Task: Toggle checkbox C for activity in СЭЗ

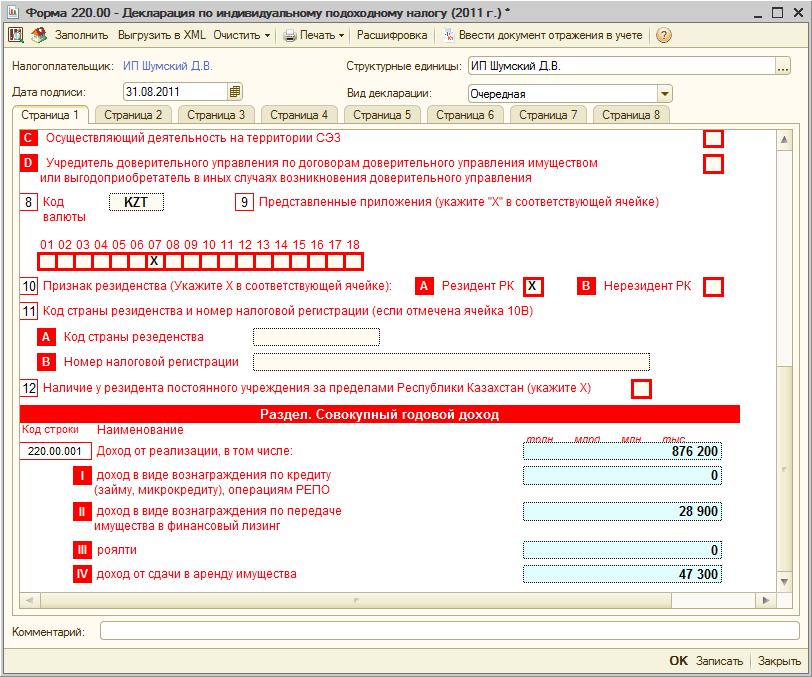Action: (713, 139)
